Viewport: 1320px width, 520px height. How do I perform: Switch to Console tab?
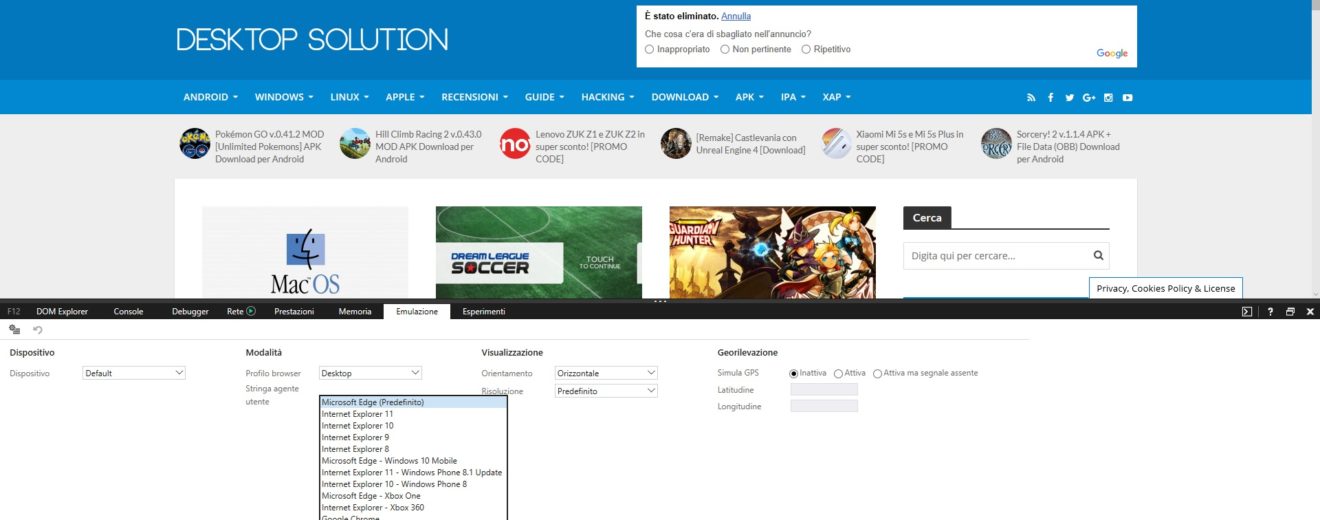pos(128,312)
